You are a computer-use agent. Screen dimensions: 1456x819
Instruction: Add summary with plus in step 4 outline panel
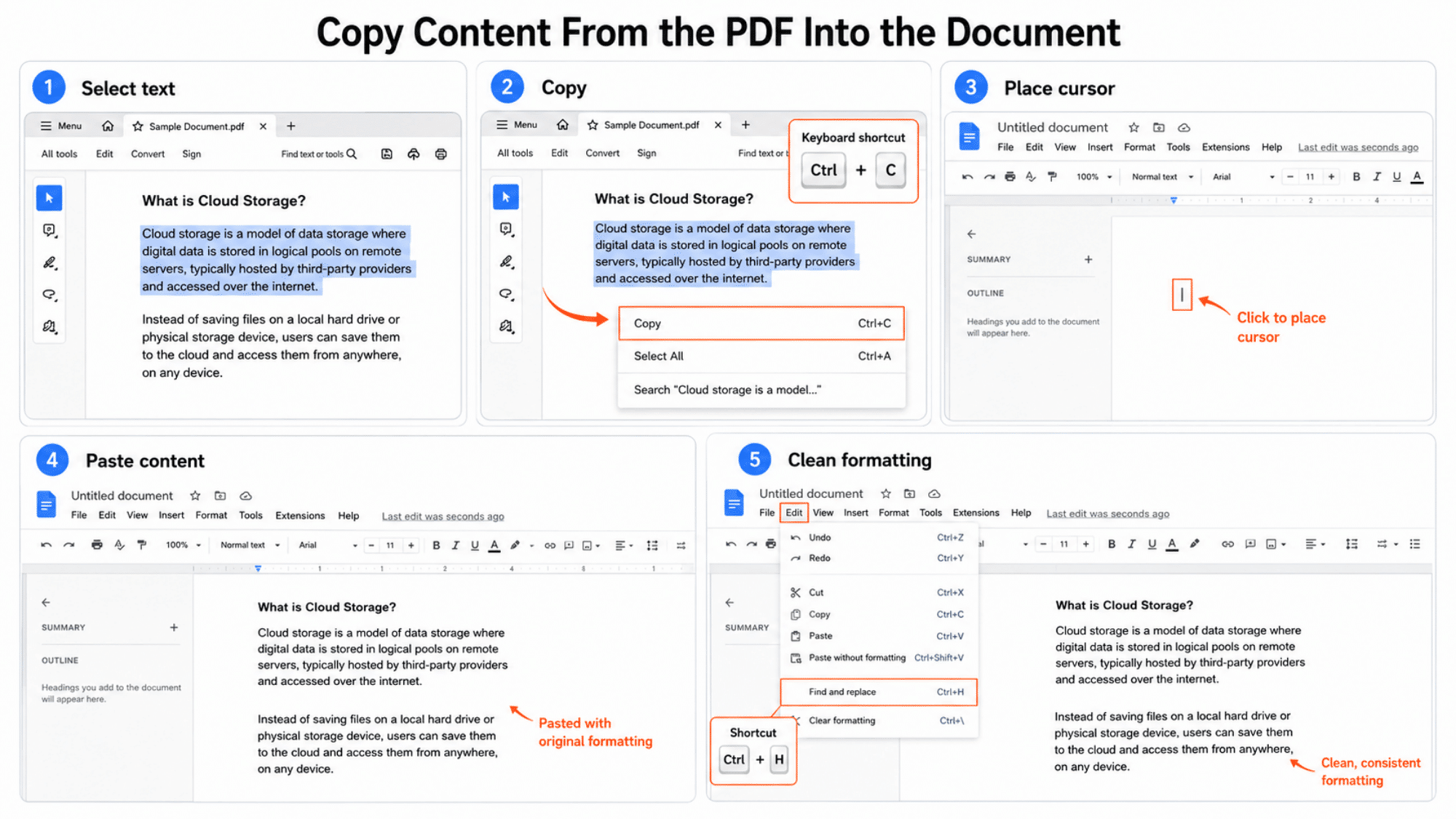point(174,628)
